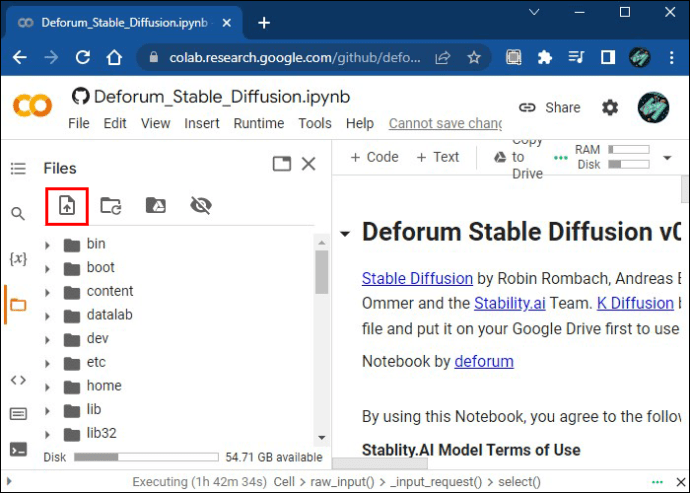Toggle show hidden files eye icon
Viewport: 690px width, 493px height.
(x=201, y=205)
